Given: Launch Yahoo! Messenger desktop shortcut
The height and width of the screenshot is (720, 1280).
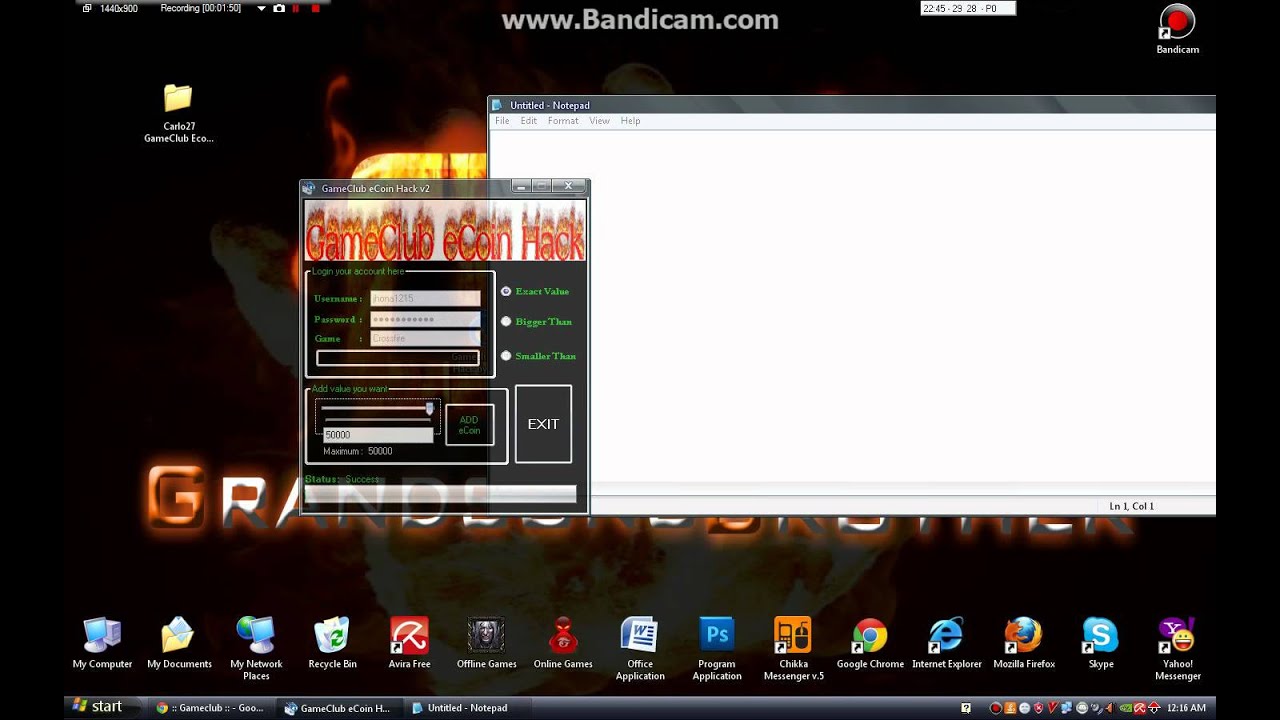Looking at the screenshot, I should click(1178, 648).
